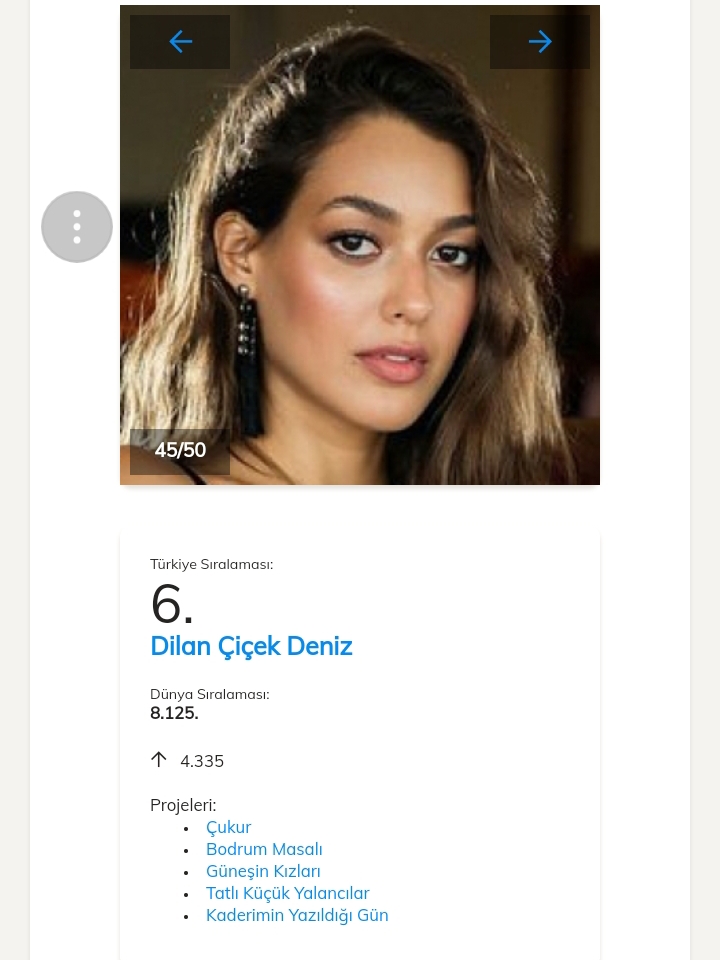The image size is (720, 960).
Task: Click the Türkiye Sıralaması label
Action: pos(211,565)
